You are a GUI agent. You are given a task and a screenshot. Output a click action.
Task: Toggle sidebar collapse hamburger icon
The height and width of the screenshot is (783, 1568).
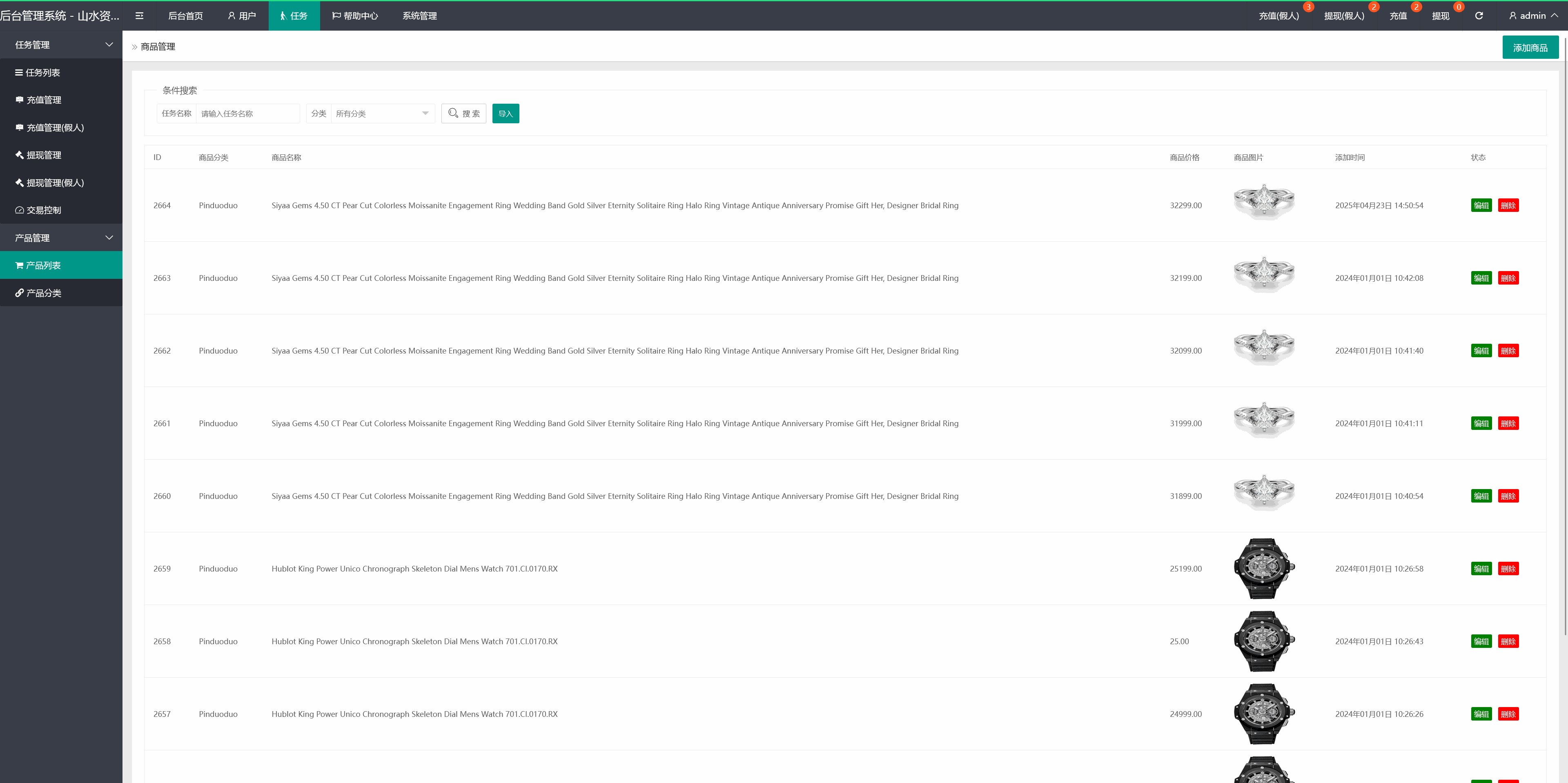139,16
